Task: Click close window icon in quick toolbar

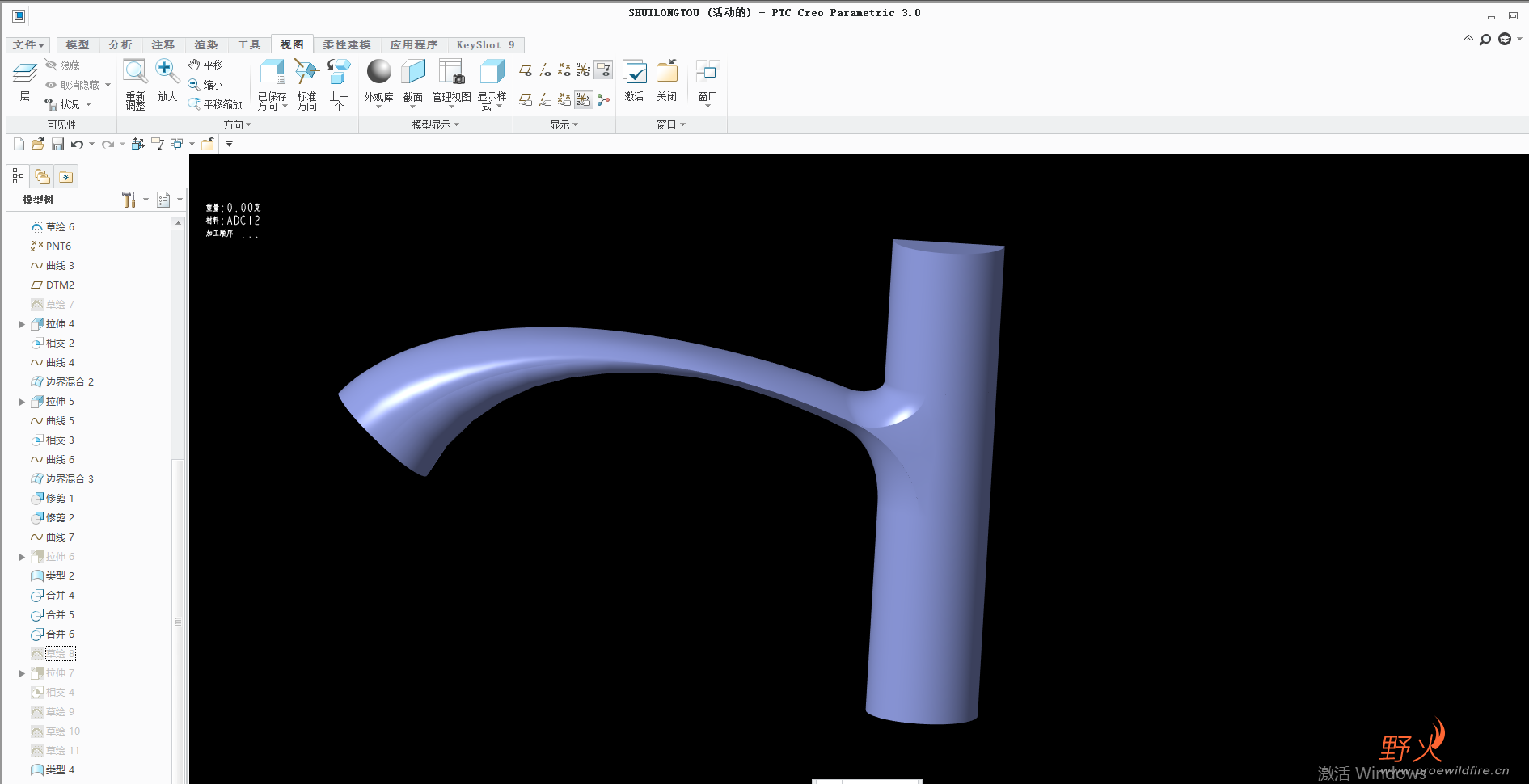Action: [208, 144]
